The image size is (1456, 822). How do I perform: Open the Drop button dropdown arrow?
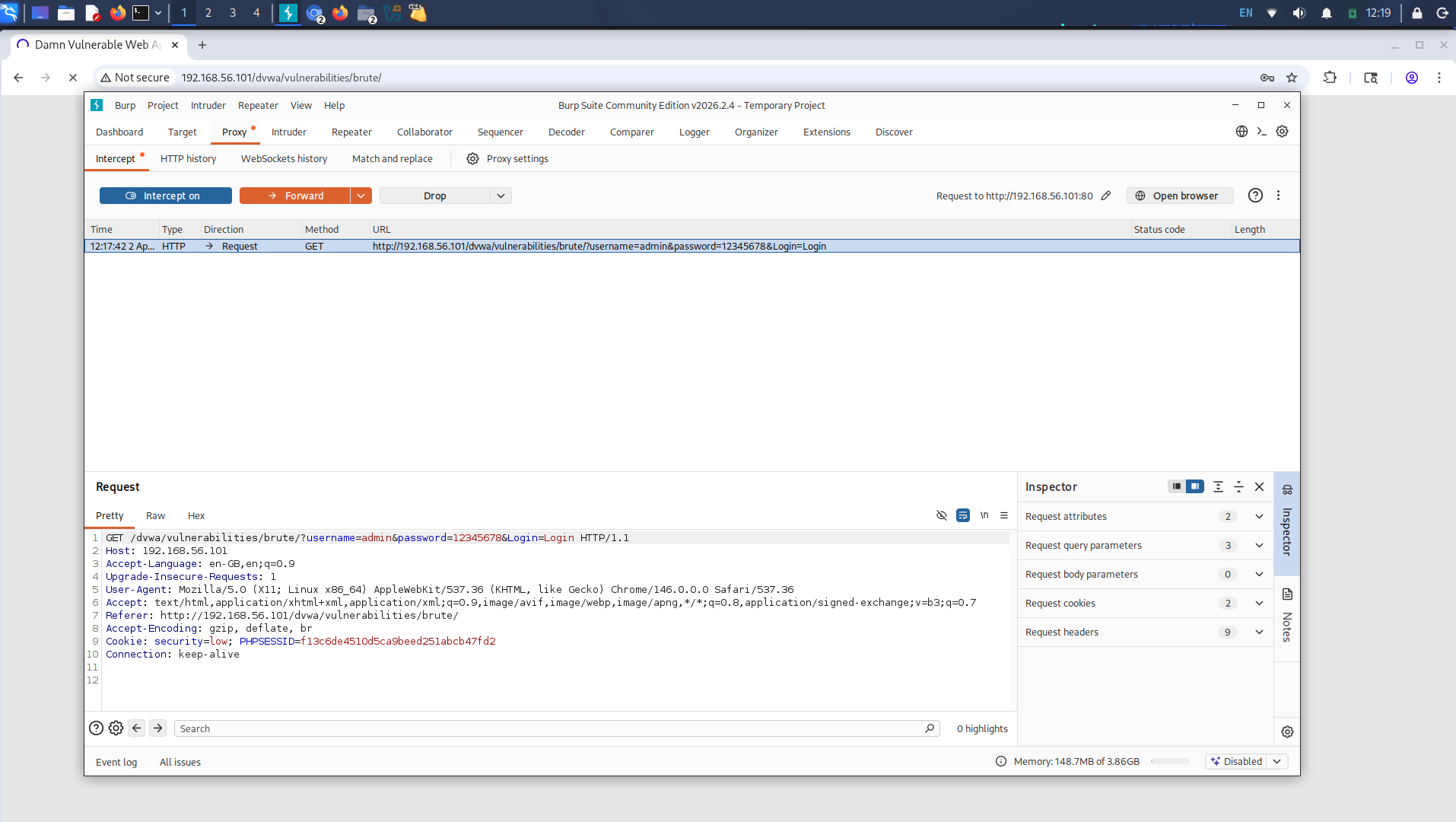tap(501, 196)
